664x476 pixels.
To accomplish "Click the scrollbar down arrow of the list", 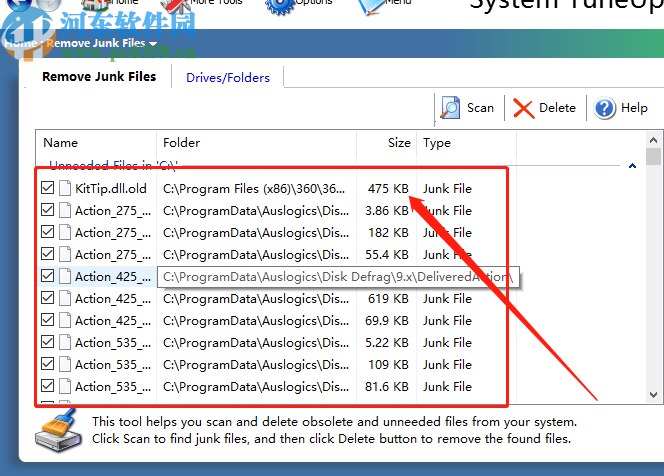I will pos(653,395).
